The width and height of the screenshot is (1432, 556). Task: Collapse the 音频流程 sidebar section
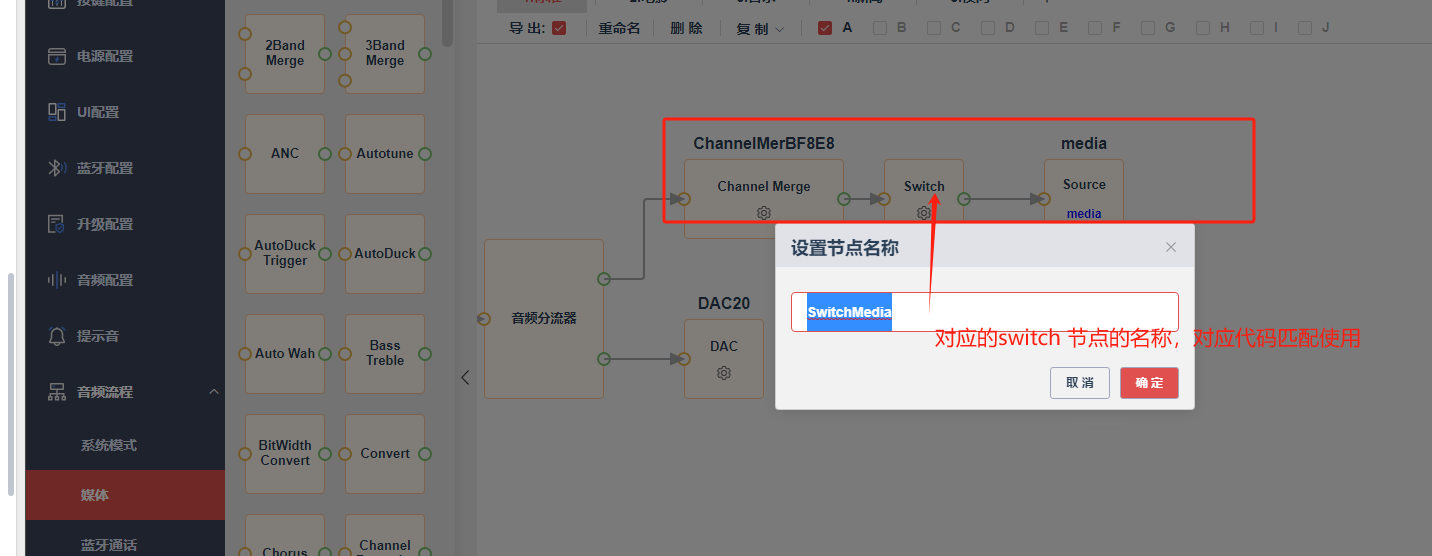pos(214,392)
